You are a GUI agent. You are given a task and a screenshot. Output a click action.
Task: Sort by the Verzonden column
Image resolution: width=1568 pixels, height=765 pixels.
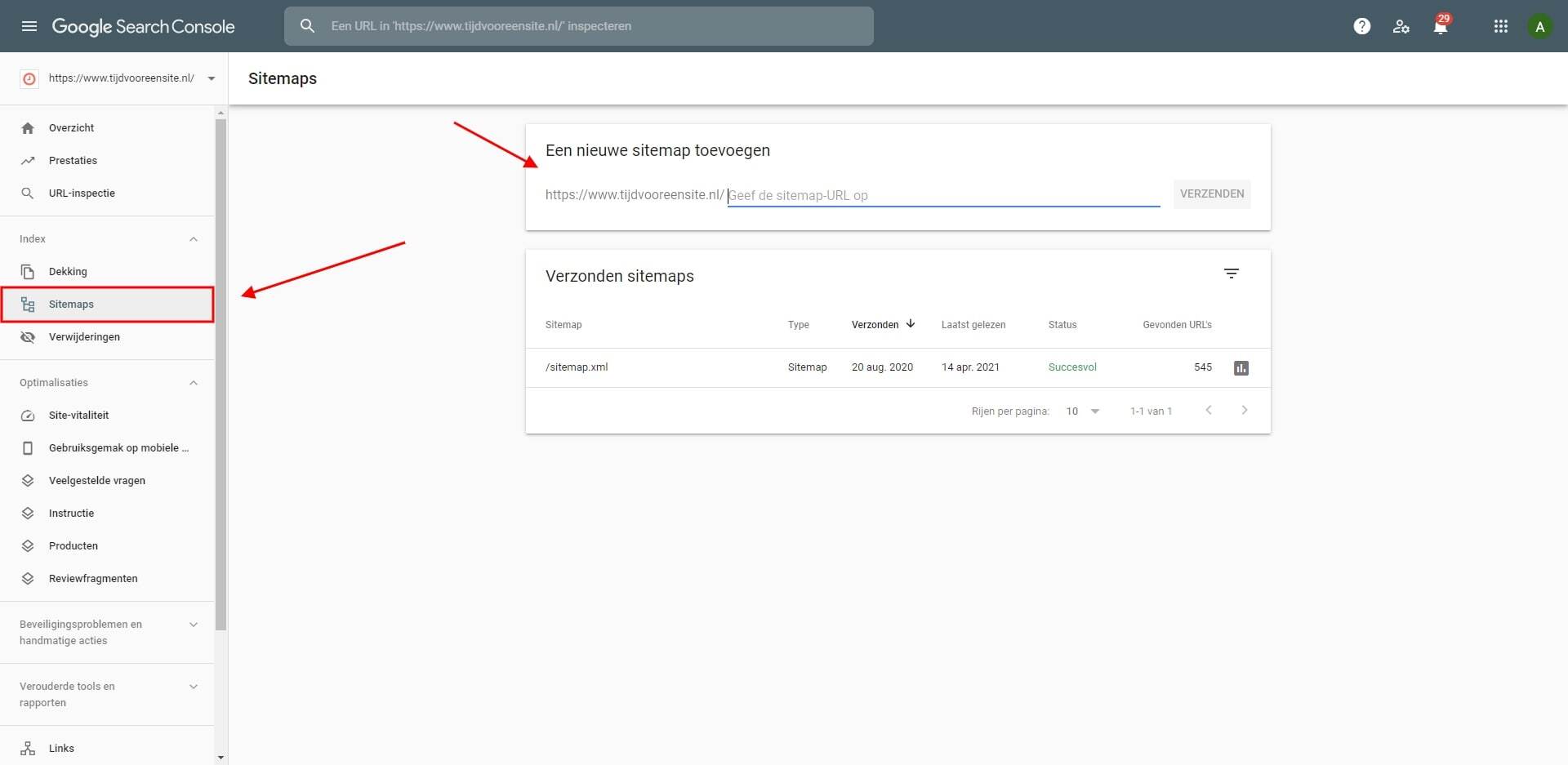coord(883,325)
